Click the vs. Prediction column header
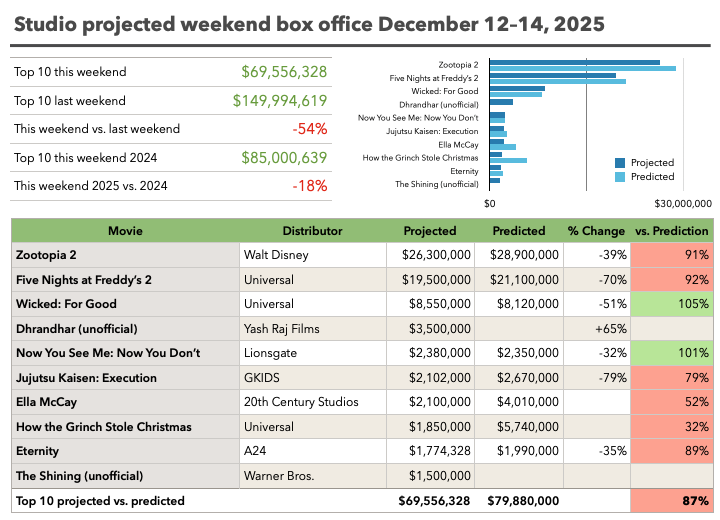 pyautogui.click(x=671, y=231)
